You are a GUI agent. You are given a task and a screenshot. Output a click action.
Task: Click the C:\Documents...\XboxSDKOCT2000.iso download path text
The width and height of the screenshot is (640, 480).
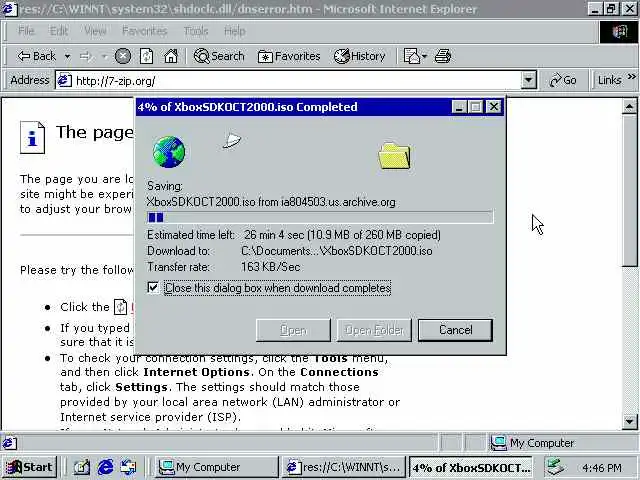[336, 251]
